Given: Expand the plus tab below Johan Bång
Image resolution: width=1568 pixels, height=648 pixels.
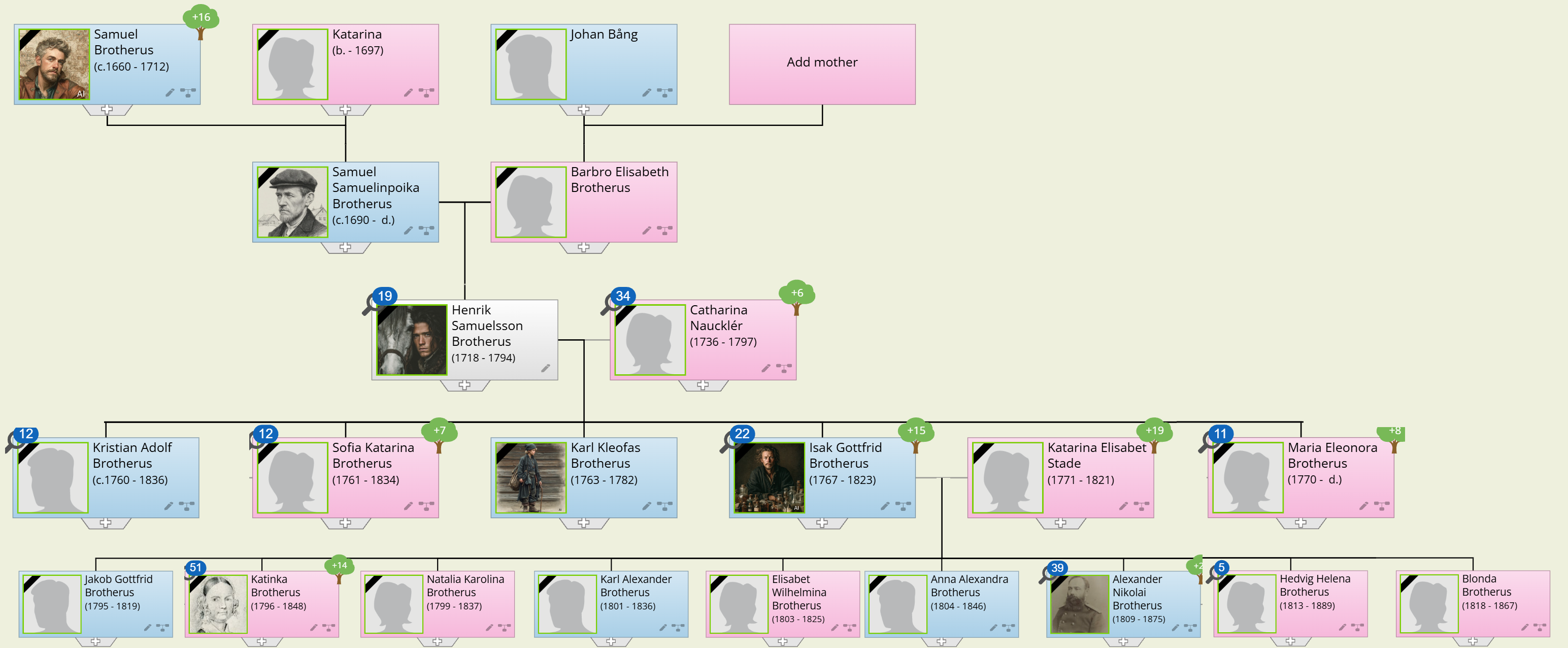Looking at the screenshot, I should click(584, 110).
